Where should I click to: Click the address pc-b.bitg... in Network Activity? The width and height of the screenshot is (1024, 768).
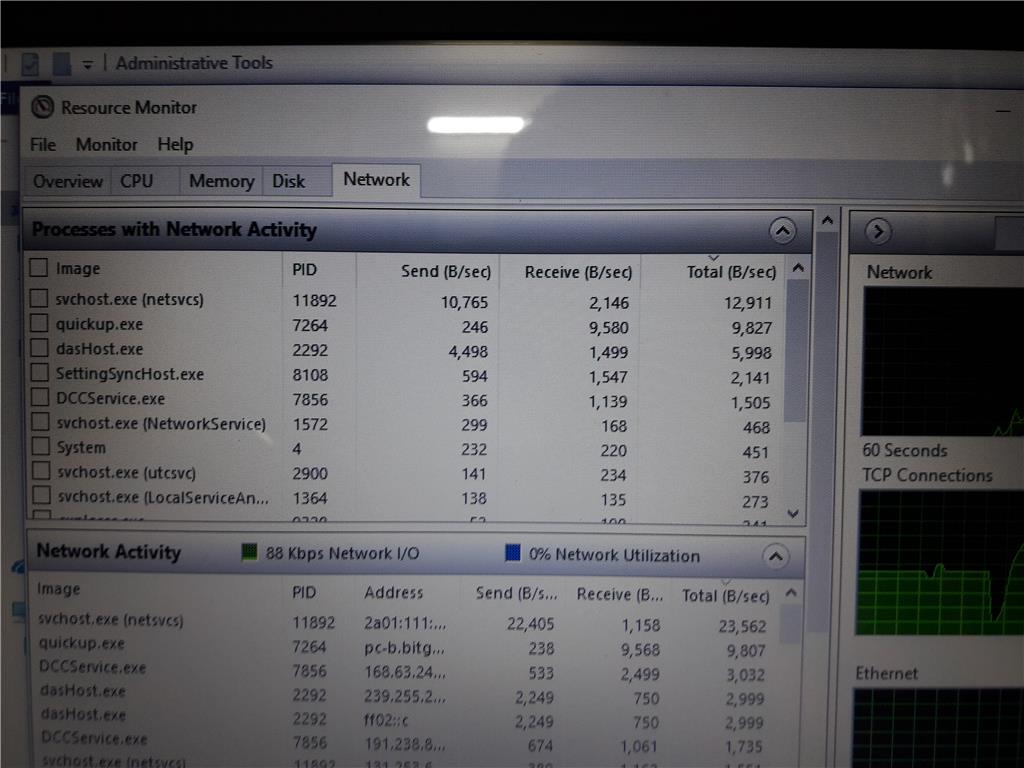(404, 648)
